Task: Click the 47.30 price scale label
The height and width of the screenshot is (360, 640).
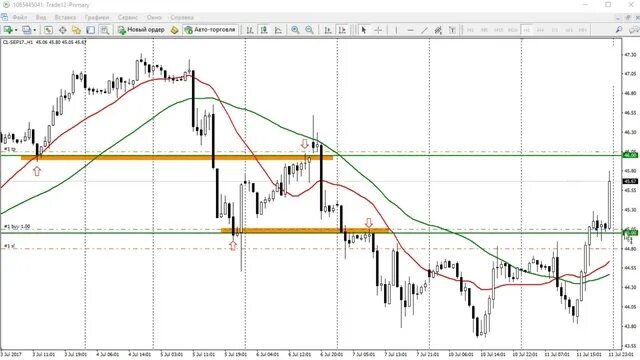Action: pos(631,55)
